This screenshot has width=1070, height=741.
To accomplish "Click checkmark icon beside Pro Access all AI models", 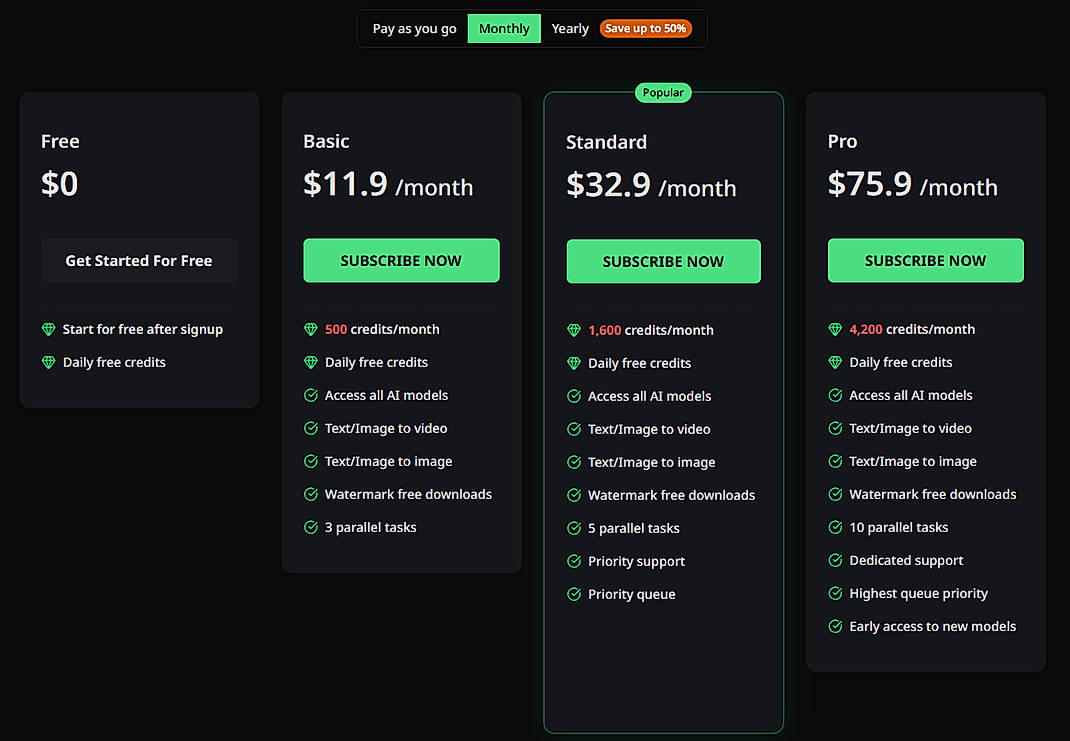I will pyautogui.click(x=835, y=395).
